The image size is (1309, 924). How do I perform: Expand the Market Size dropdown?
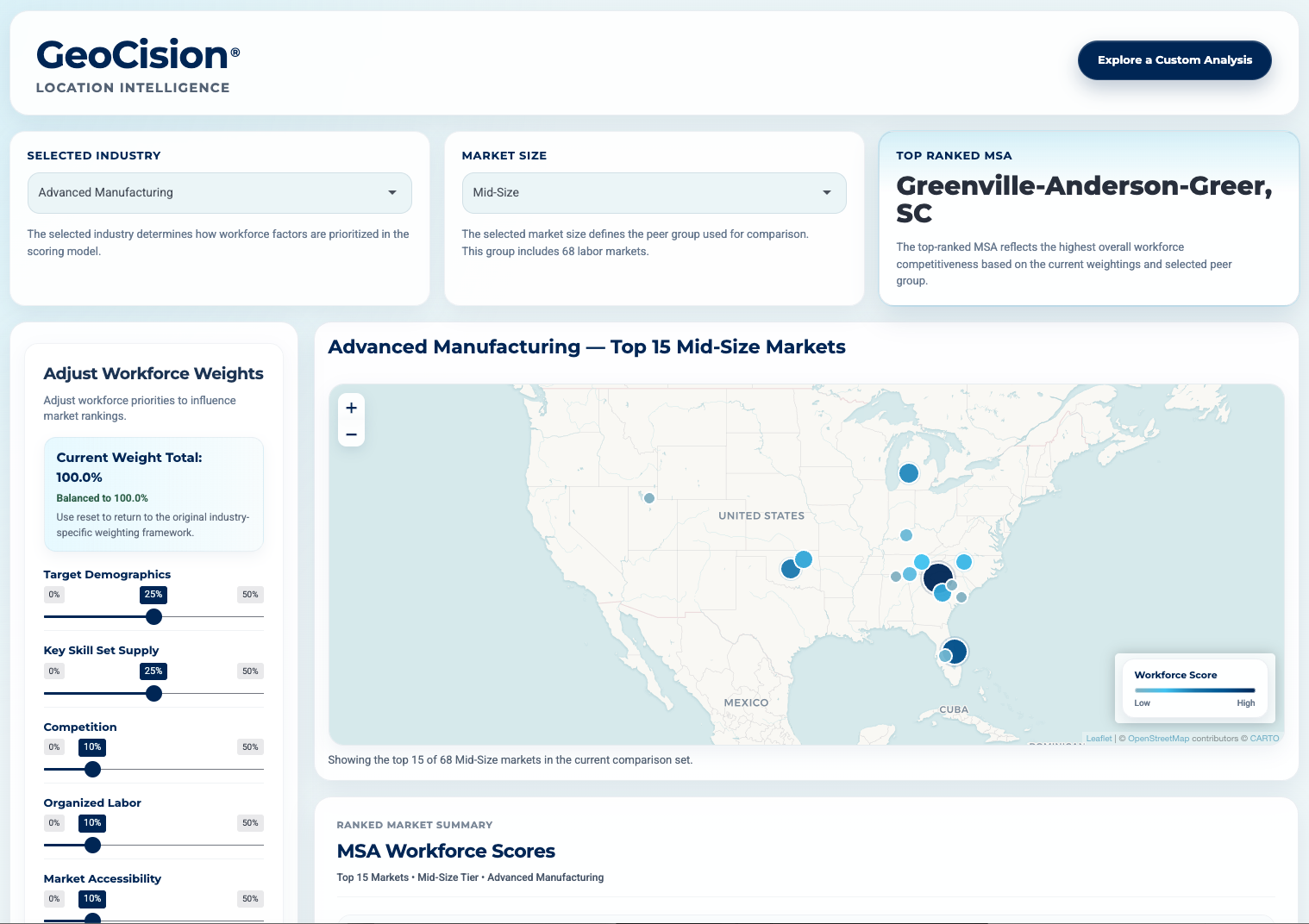coord(654,193)
